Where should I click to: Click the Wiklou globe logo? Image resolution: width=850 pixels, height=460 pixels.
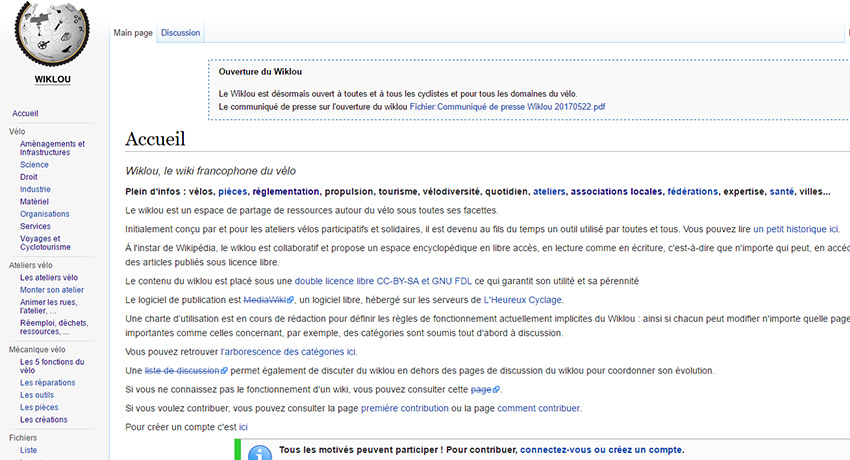[x=52, y=33]
